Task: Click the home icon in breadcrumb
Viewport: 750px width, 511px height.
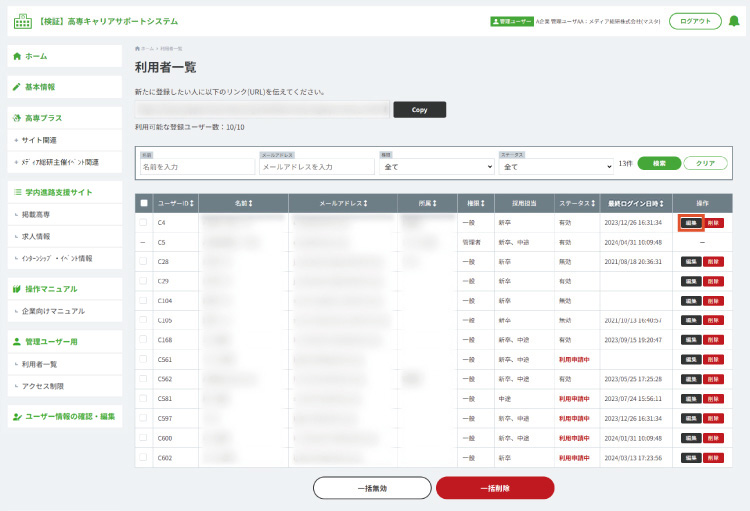Action: pyautogui.click(x=137, y=48)
